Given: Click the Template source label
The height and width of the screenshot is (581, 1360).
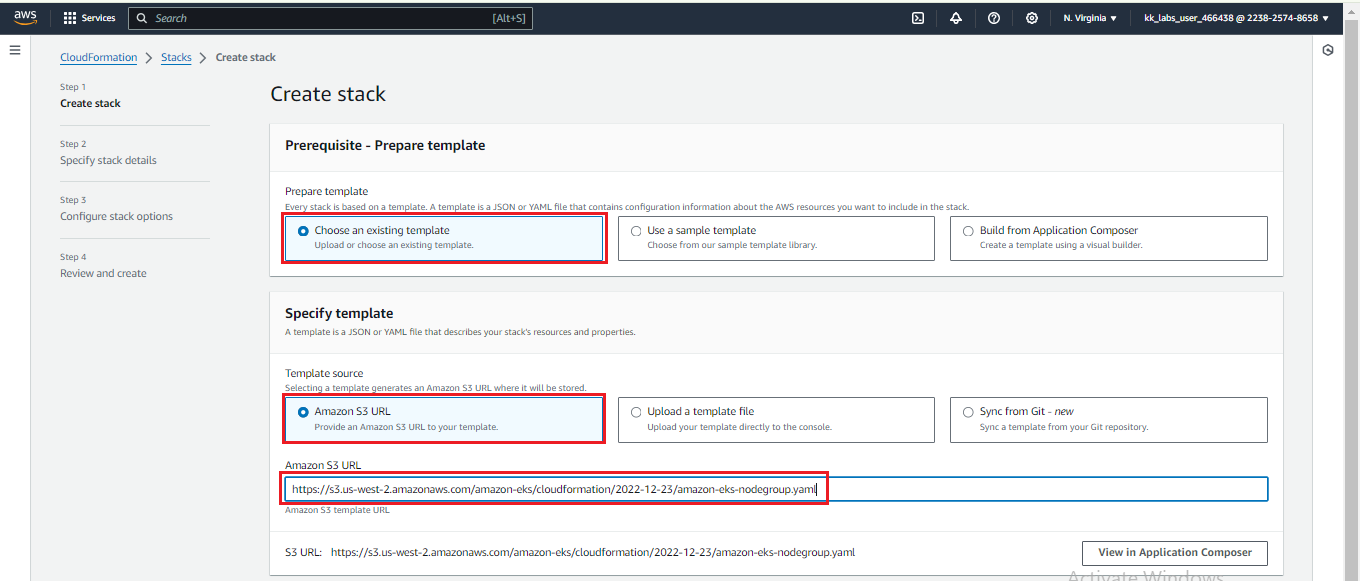Looking at the screenshot, I should (x=325, y=373).
